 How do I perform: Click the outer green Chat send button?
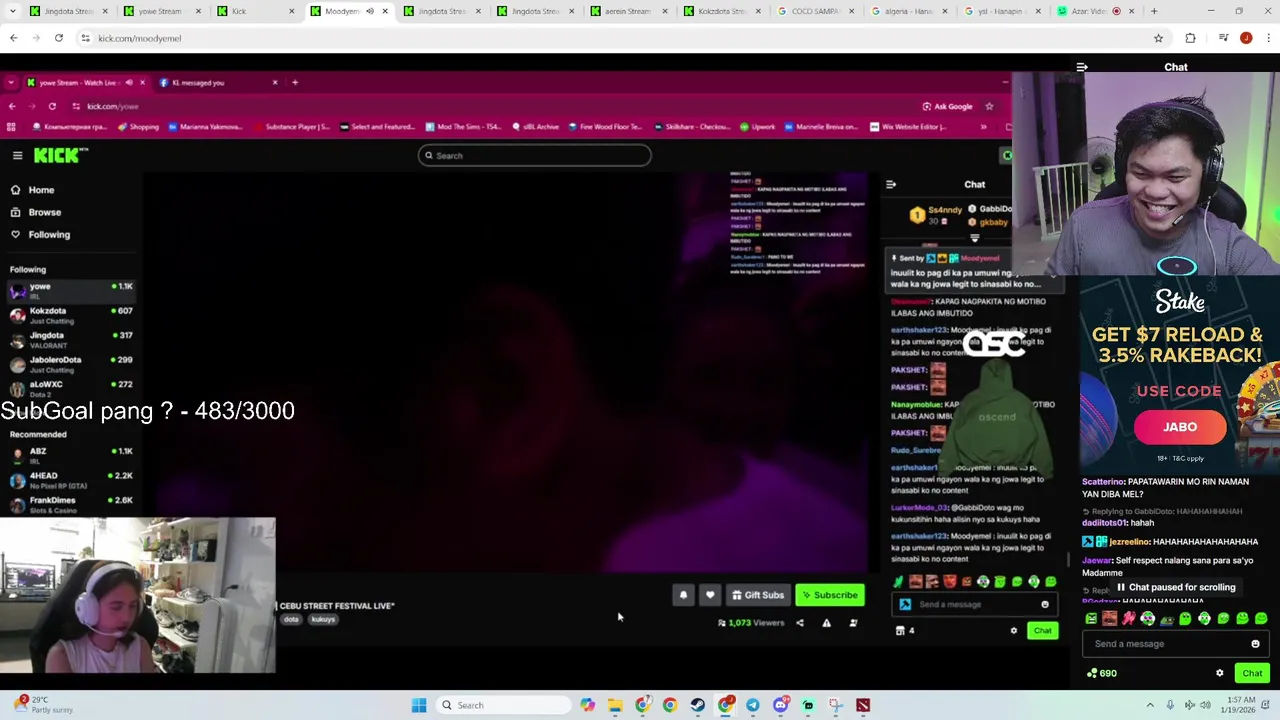(x=1252, y=673)
